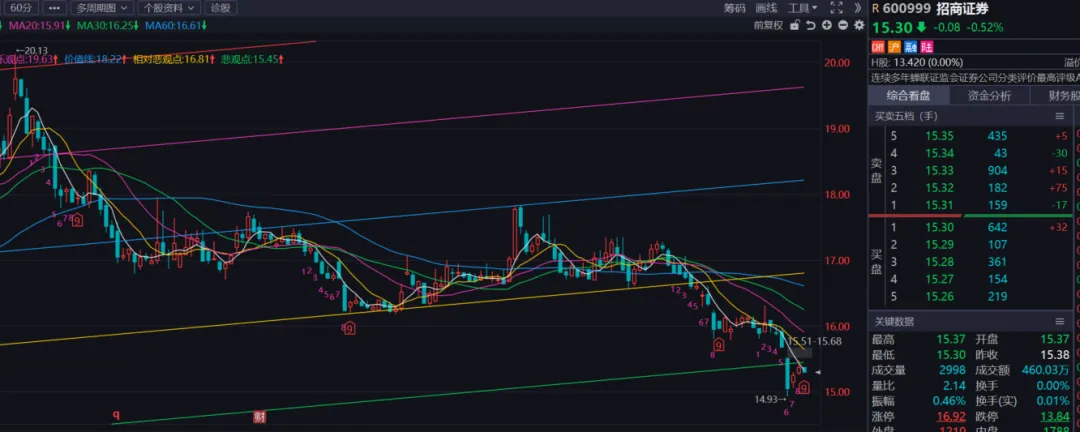The width and height of the screenshot is (1080, 432).
Task: Click the MA30:16.25 indicator label
Action: coord(107,25)
